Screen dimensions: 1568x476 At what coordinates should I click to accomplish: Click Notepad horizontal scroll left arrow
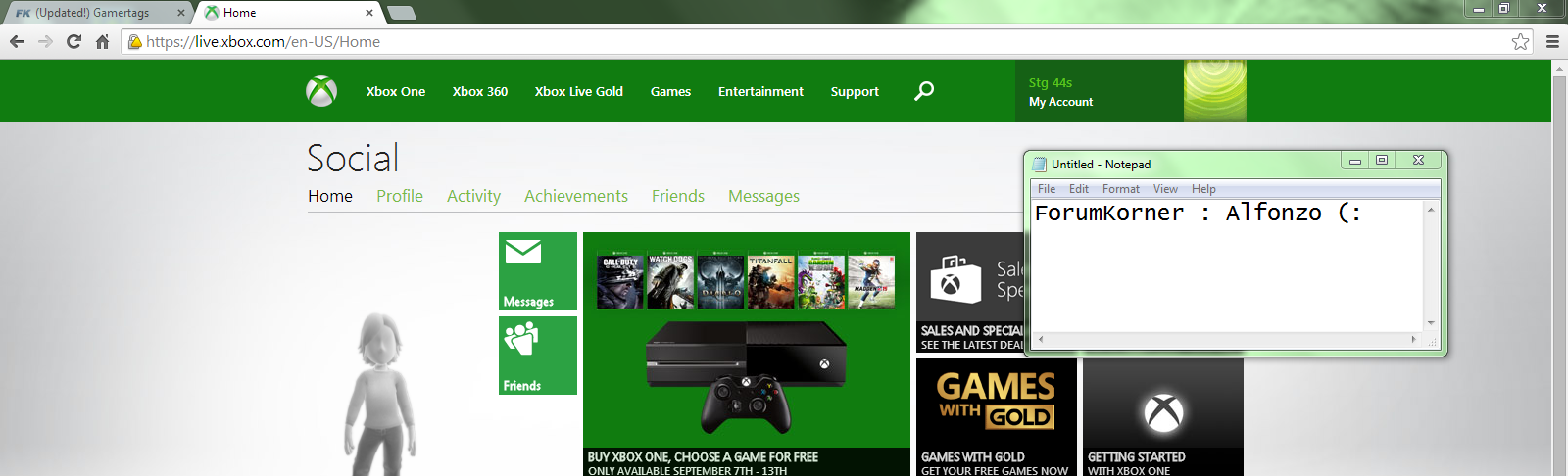coord(1040,339)
